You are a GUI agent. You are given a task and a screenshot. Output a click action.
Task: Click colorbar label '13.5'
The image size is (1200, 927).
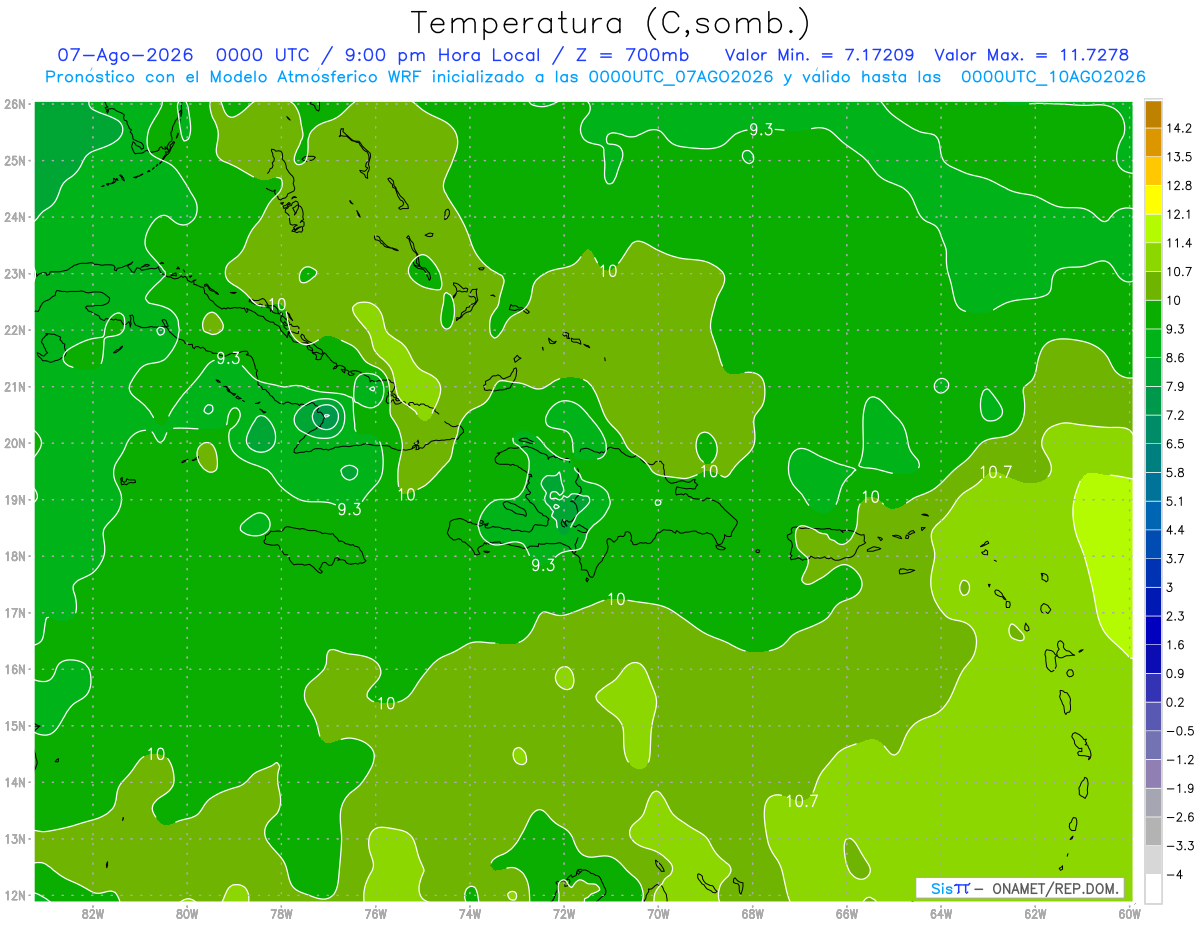[1179, 157]
